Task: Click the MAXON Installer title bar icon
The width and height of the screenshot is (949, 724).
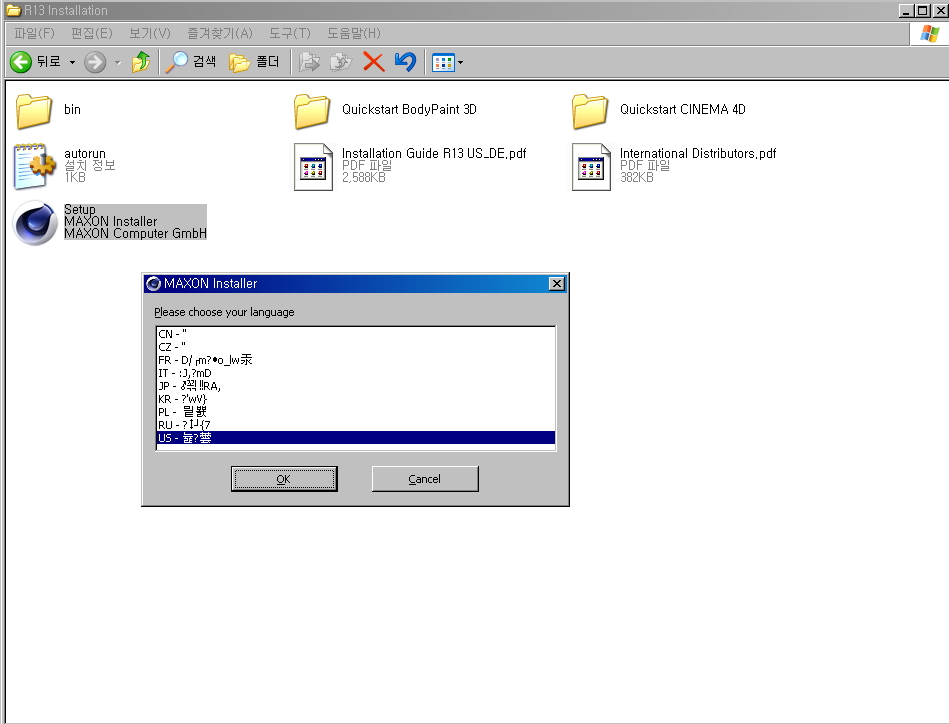Action: 154,283
